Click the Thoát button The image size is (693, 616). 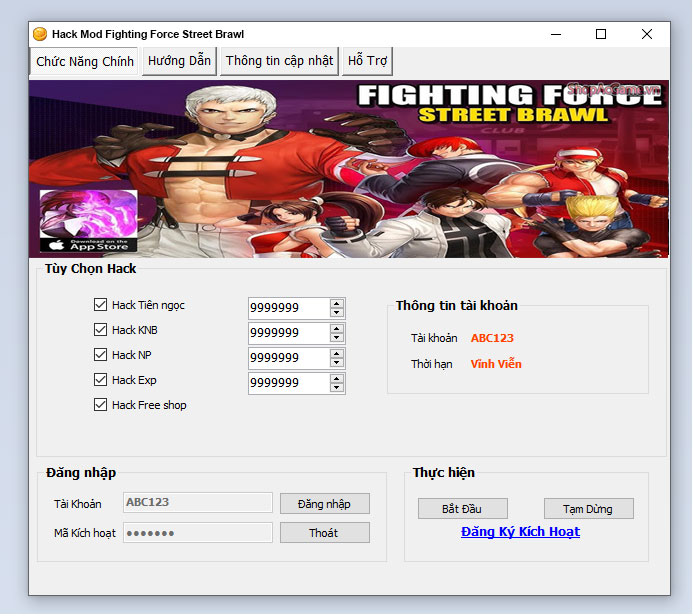coord(324,533)
